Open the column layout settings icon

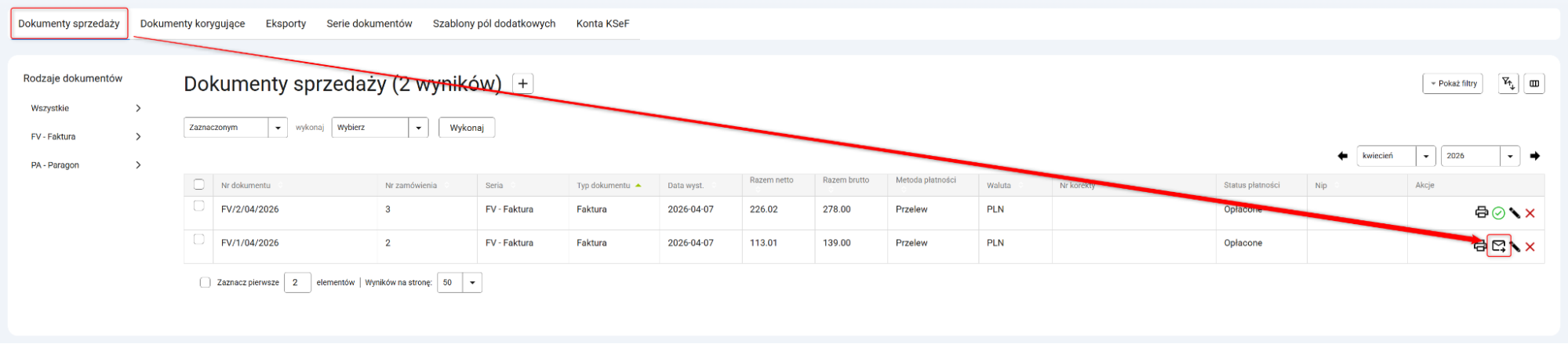click(x=1534, y=83)
